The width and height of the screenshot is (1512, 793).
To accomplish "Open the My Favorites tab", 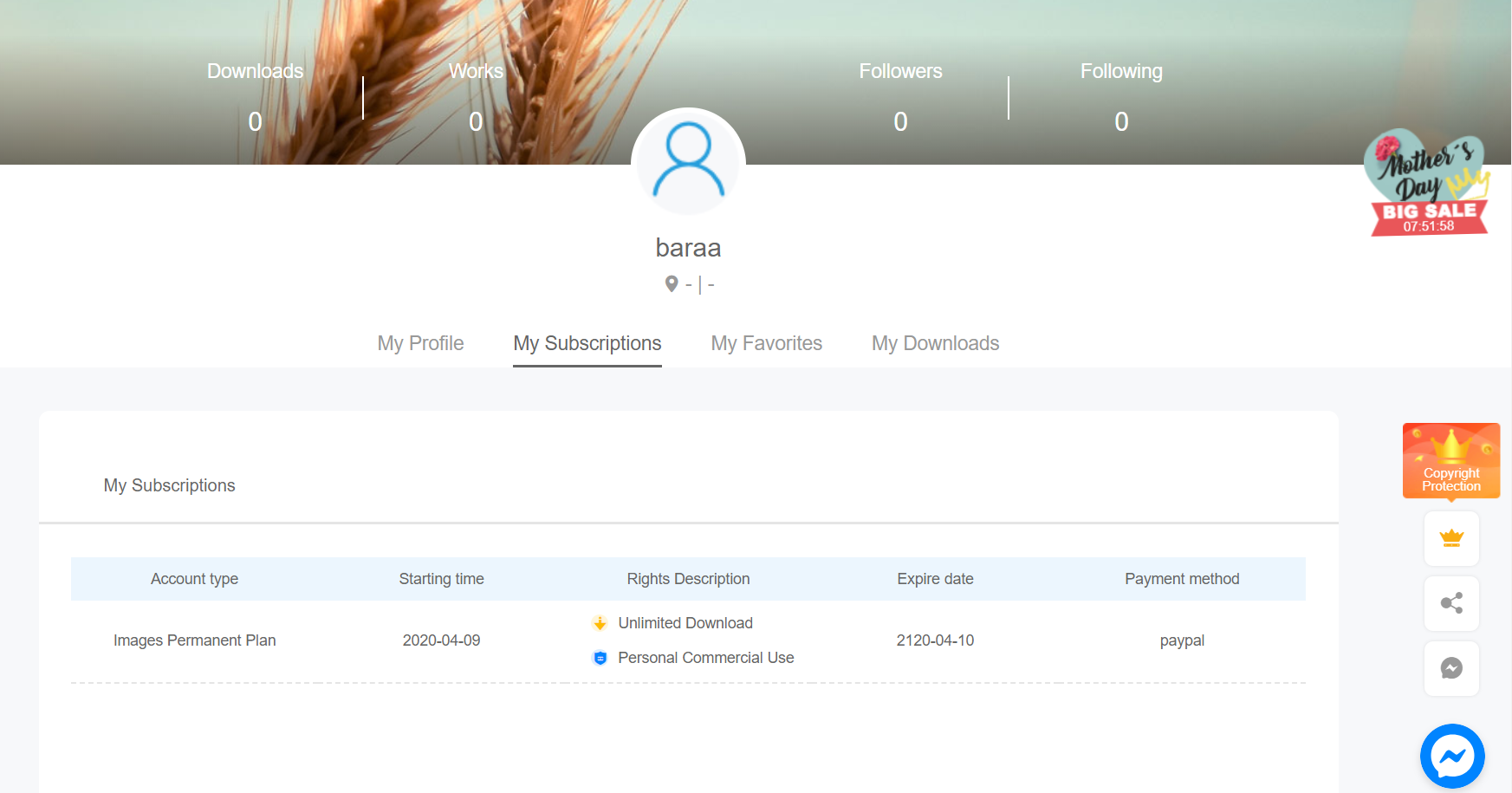I will 766,343.
